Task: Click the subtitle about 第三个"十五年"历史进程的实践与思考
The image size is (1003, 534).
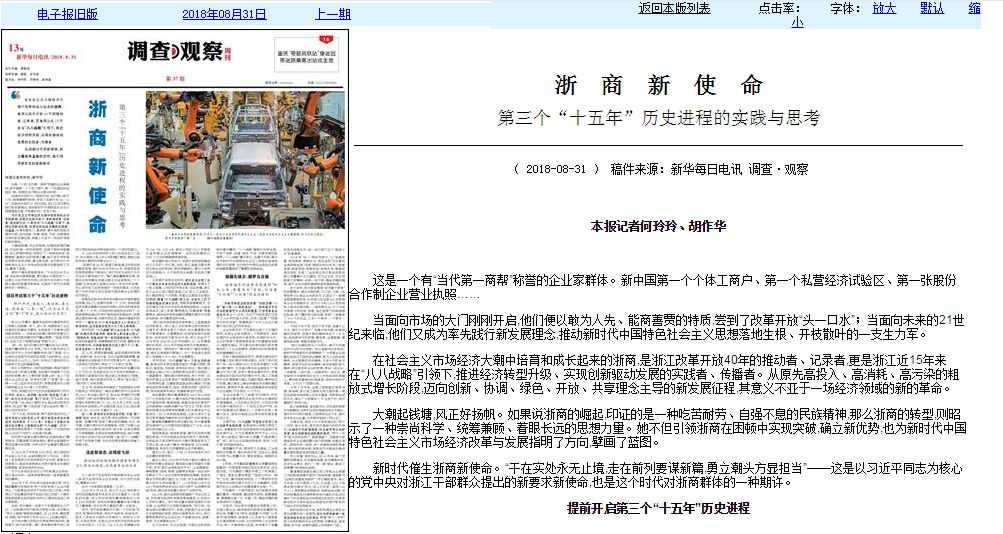Action: pyautogui.click(x=659, y=118)
